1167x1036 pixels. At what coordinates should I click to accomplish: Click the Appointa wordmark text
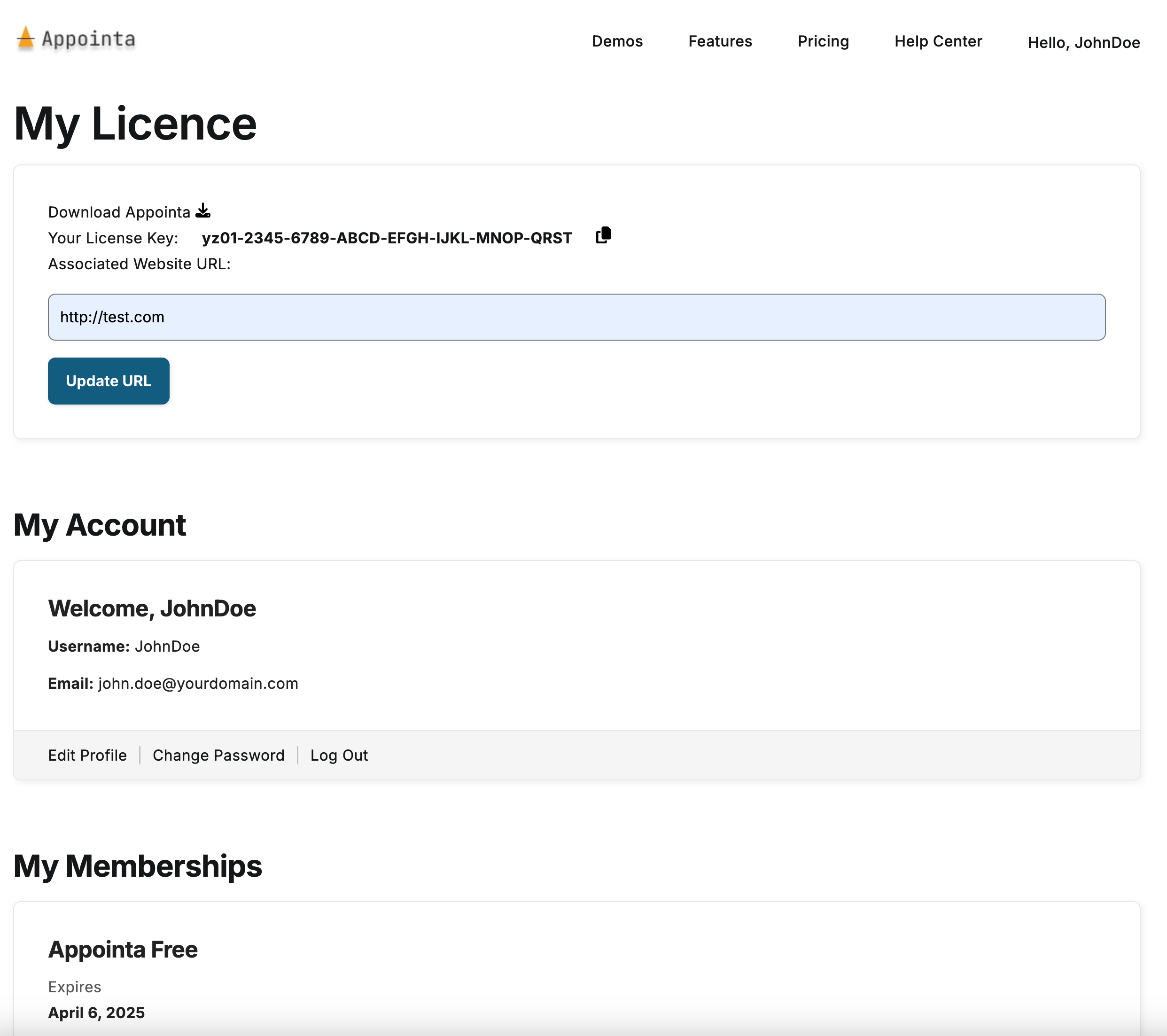(88, 39)
